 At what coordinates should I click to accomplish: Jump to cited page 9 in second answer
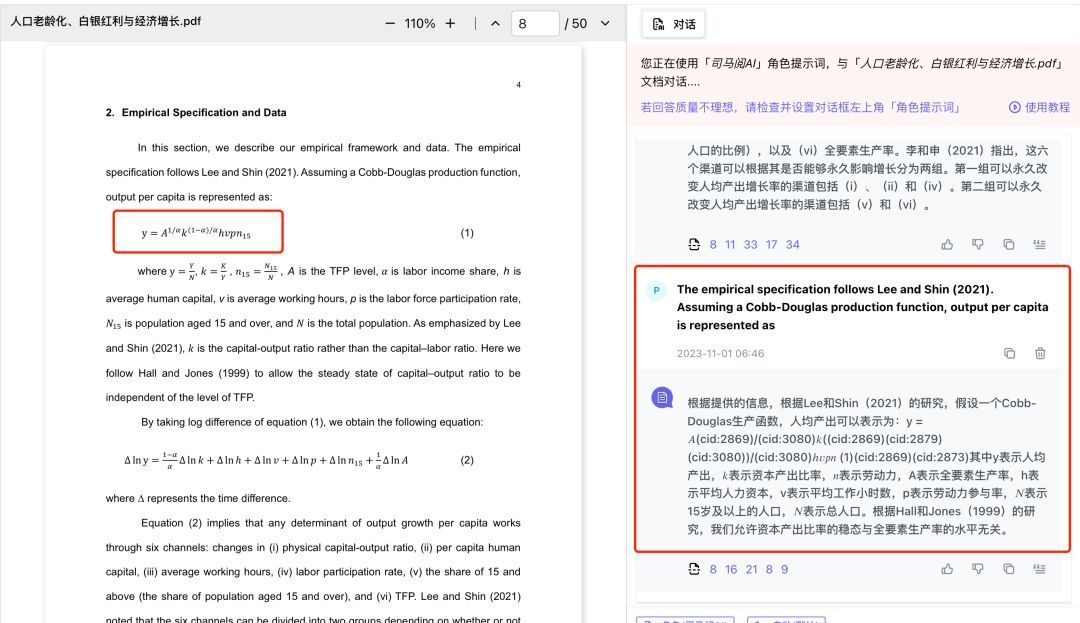(x=785, y=569)
